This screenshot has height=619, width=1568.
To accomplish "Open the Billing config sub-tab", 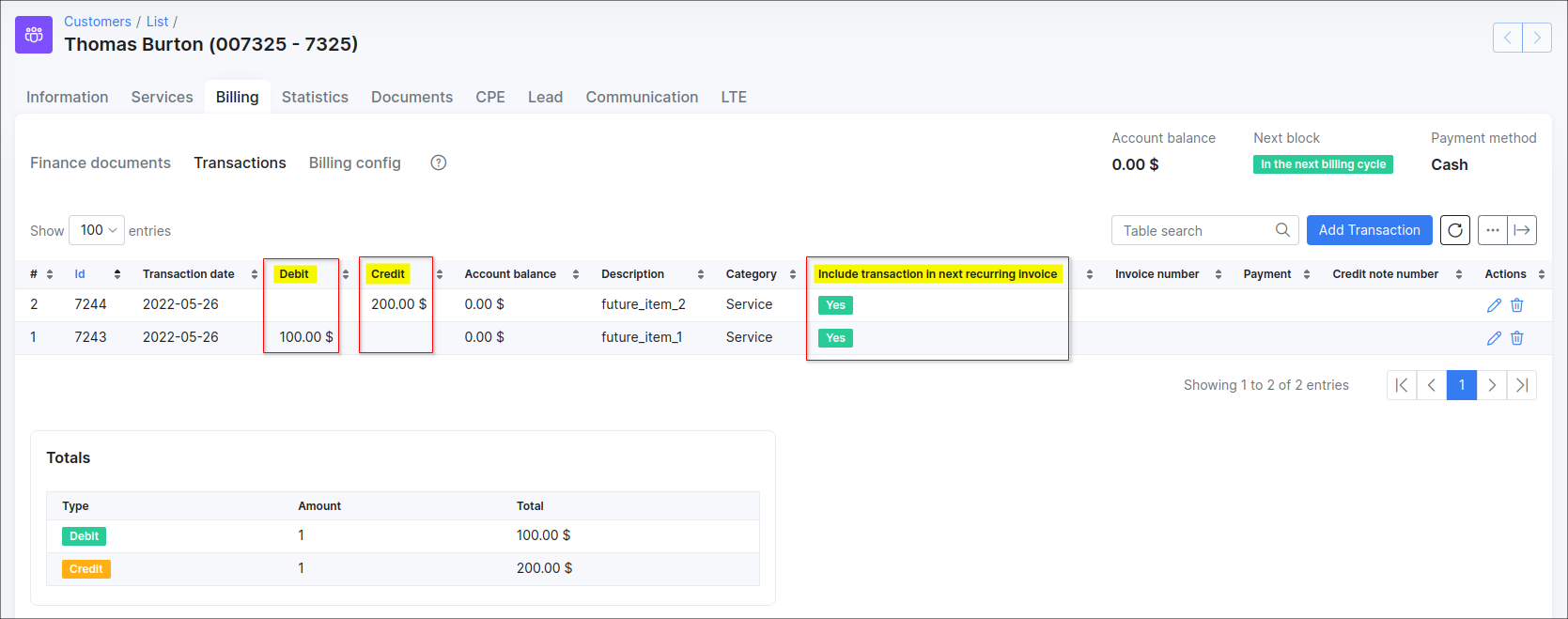I will pos(354,162).
